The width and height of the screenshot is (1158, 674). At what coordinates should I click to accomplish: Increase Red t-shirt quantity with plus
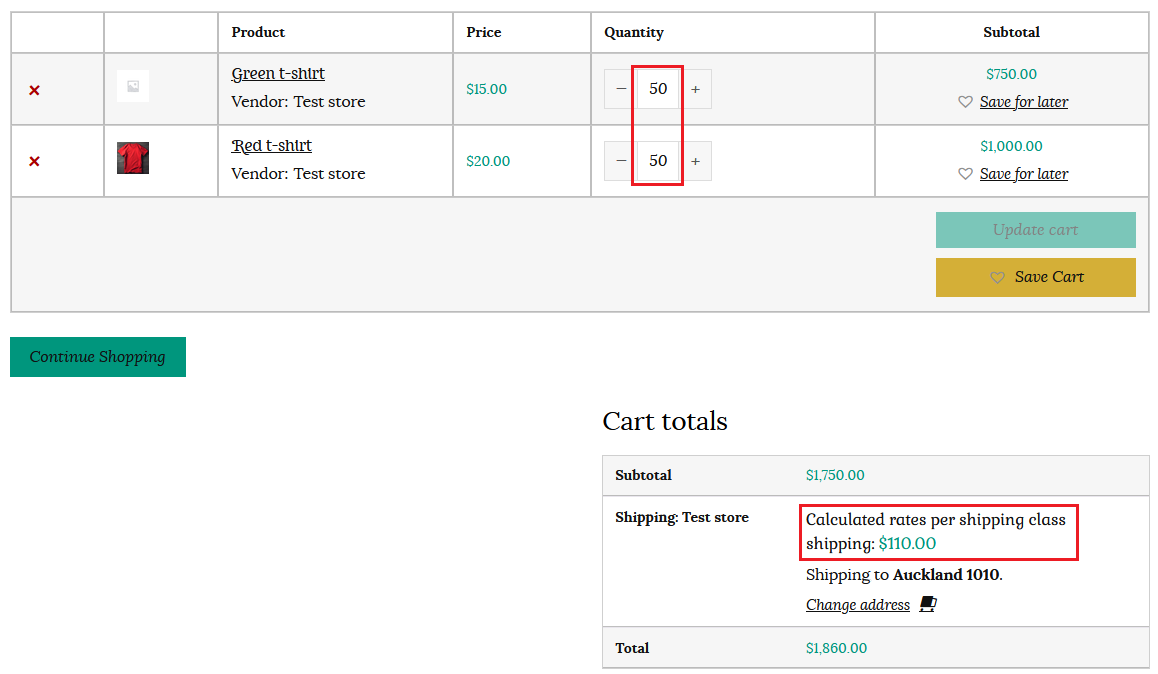pos(695,161)
